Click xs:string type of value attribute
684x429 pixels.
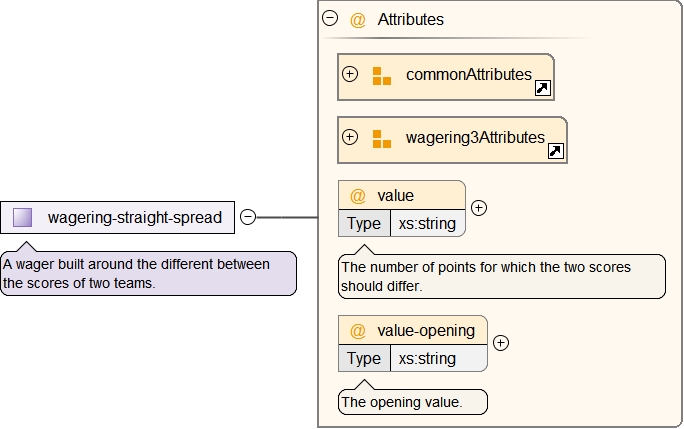[x=427, y=223]
